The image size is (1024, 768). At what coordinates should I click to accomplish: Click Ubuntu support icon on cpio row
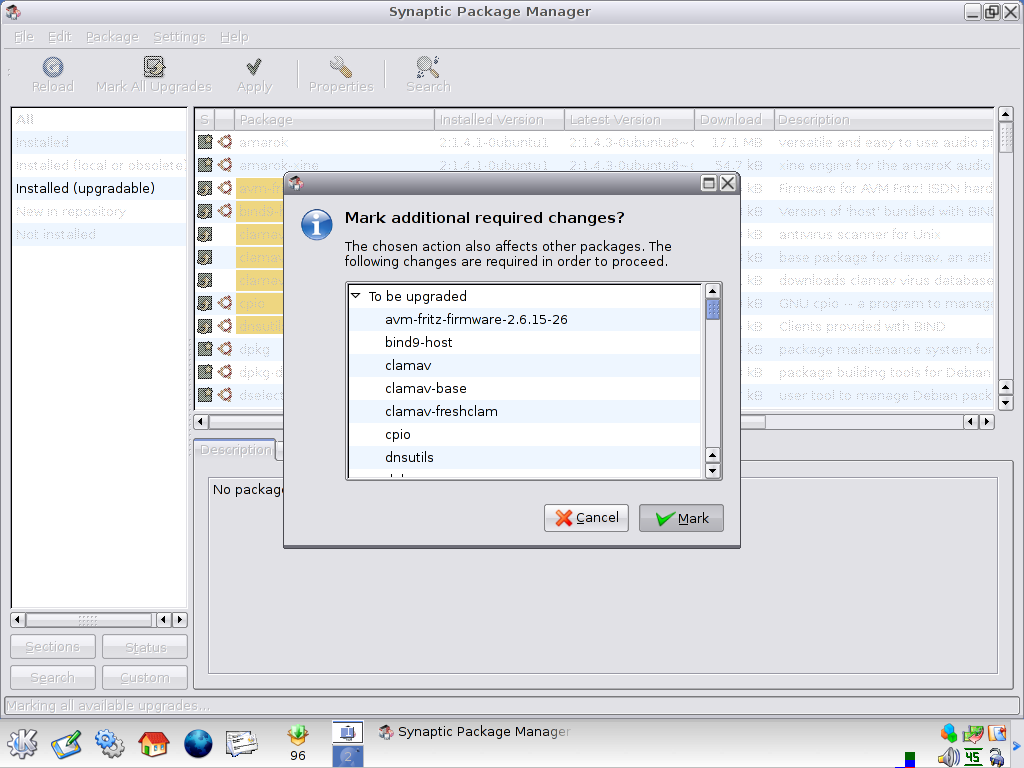pos(225,303)
